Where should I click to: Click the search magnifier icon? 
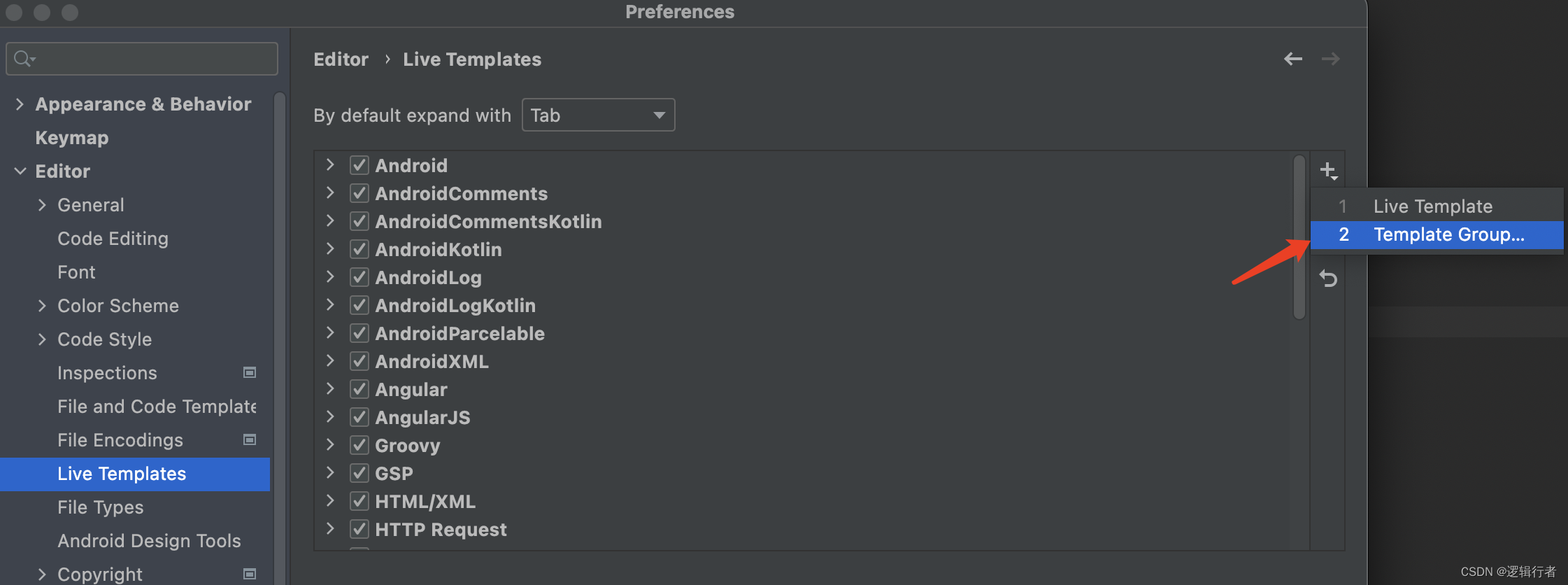pos(24,59)
